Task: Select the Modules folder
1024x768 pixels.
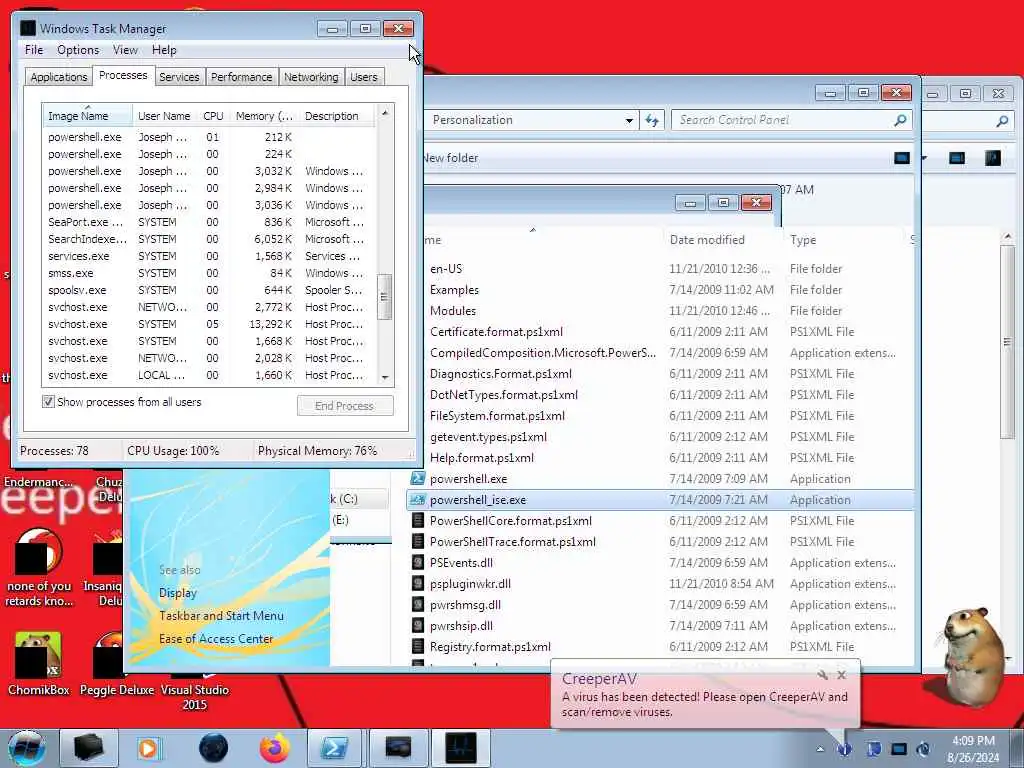Action: [x=453, y=311]
